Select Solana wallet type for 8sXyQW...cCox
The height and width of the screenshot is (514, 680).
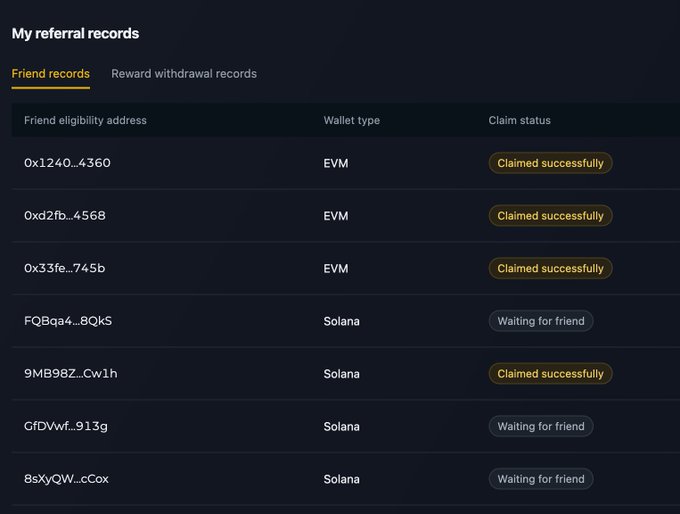point(341,479)
